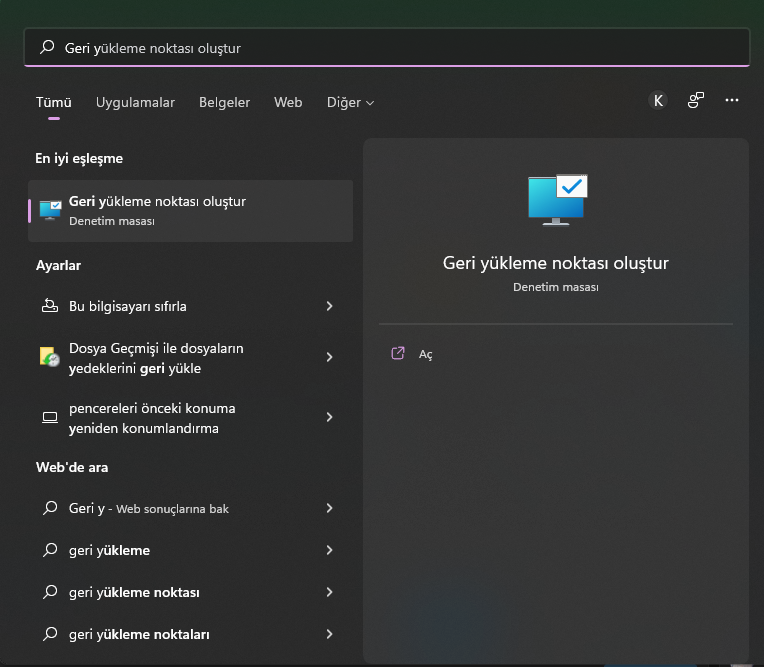Select the Tümü tab
The image size is (764, 667).
(x=54, y=102)
